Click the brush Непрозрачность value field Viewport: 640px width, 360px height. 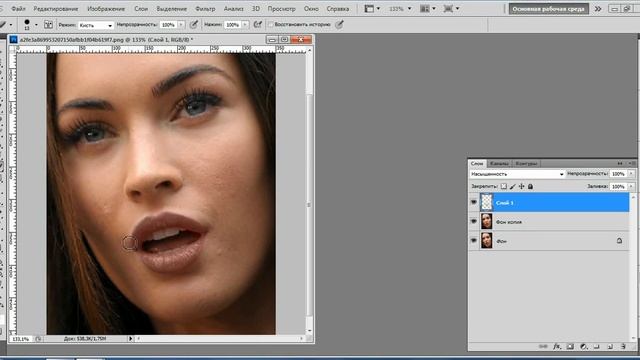168,25
